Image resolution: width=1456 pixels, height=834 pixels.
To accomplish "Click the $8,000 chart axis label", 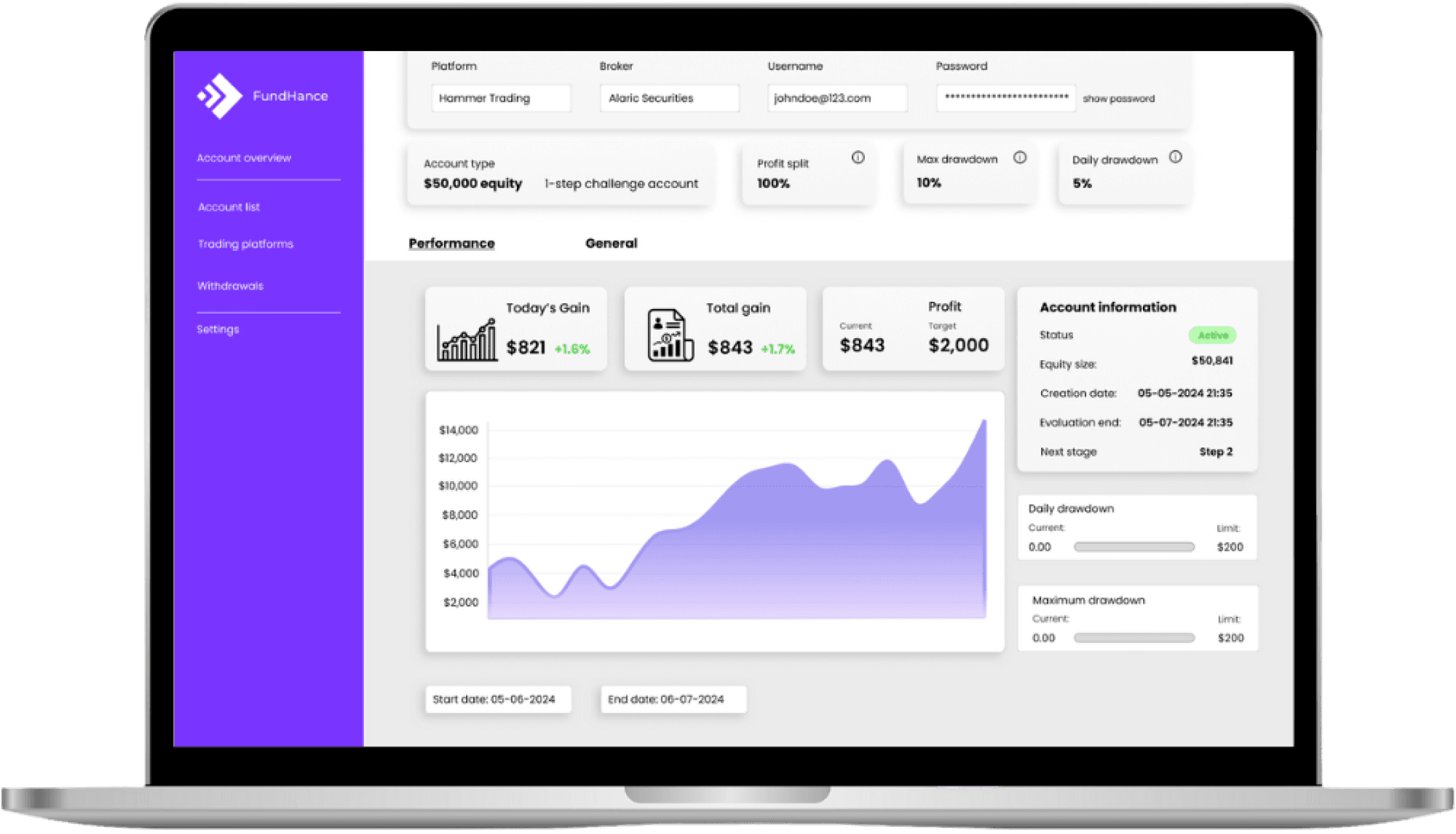I will (x=460, y=515).
